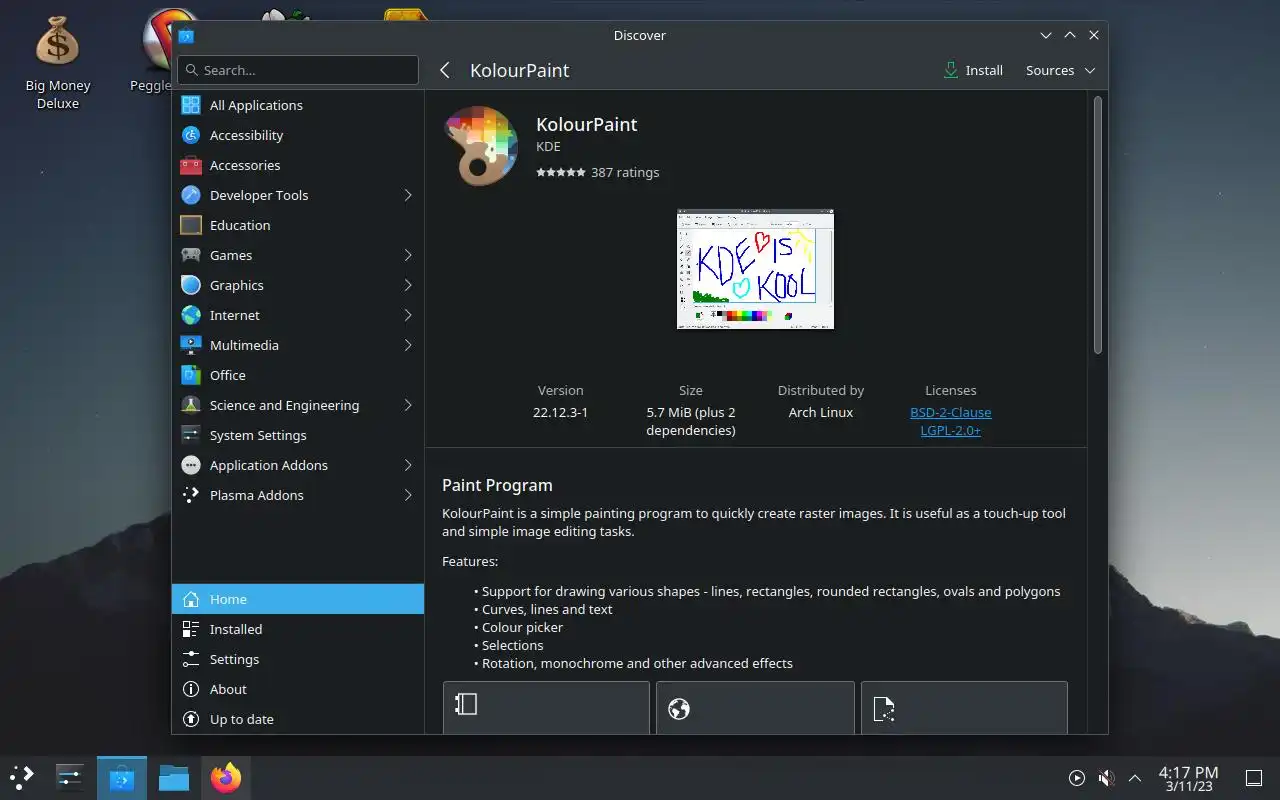Click the 387 ratings text
Screen dimensions: 1280x800
(625, 172)
